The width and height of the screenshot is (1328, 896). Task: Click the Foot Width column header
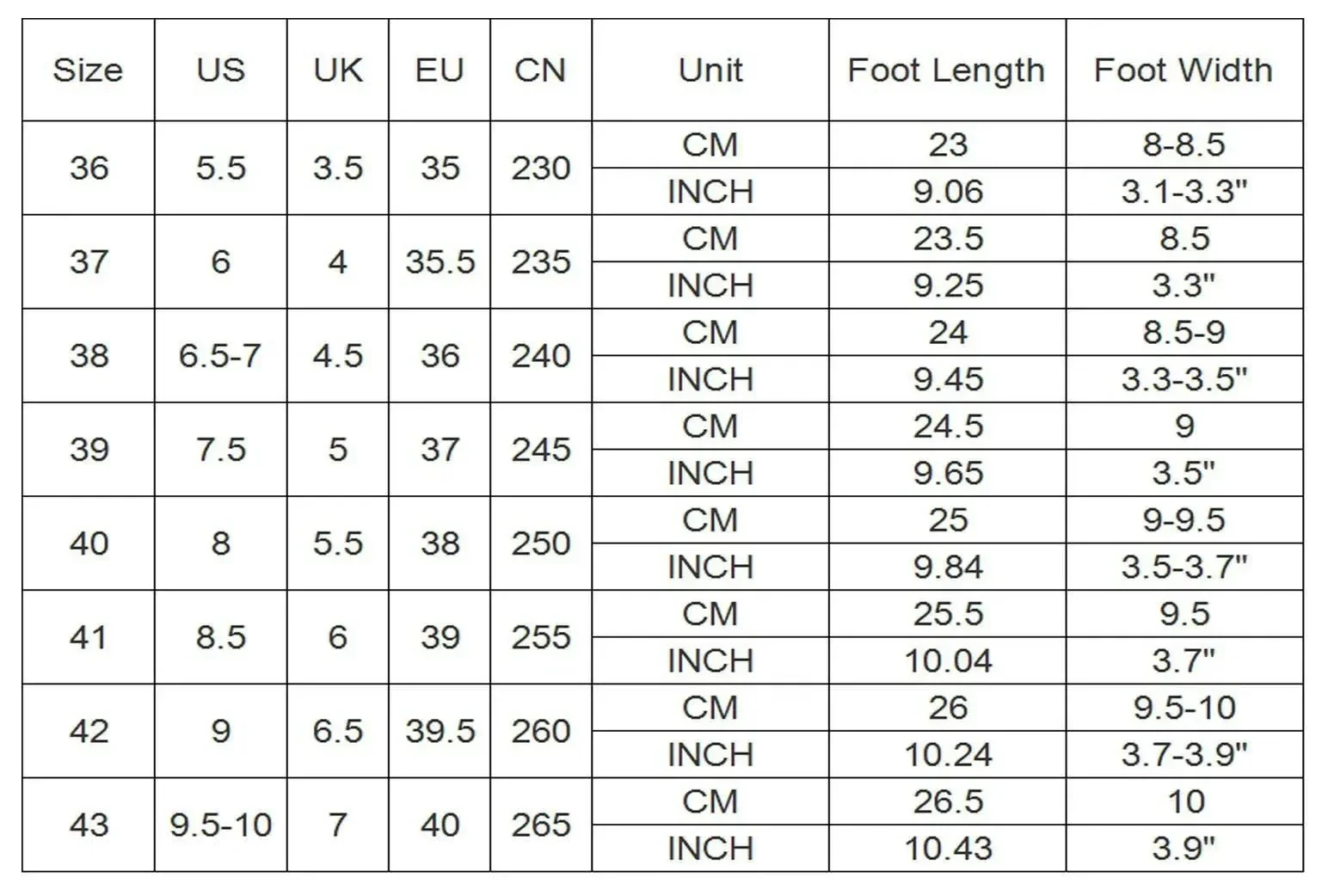(x=1184, y=71)
